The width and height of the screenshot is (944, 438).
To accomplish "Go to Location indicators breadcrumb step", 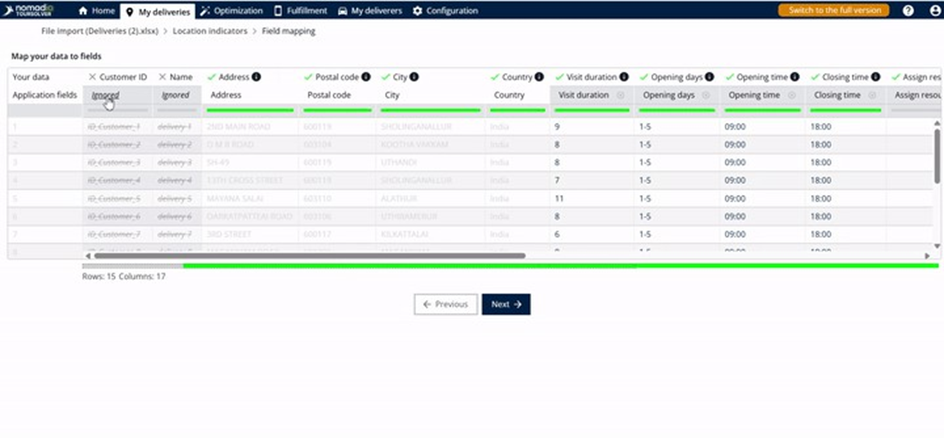I will [x=211, y=31].
